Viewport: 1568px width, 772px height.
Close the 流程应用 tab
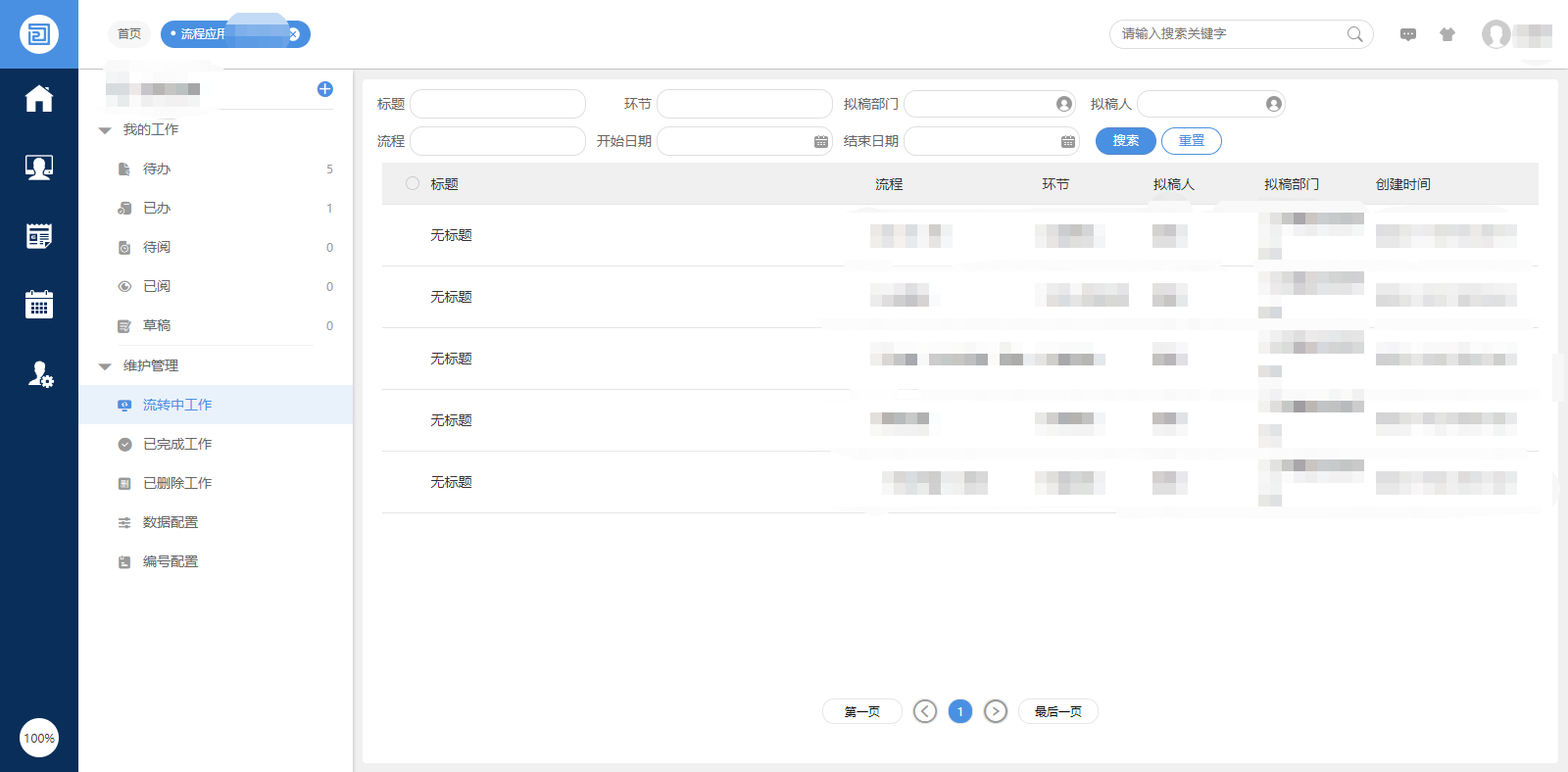tap(294, 34)
